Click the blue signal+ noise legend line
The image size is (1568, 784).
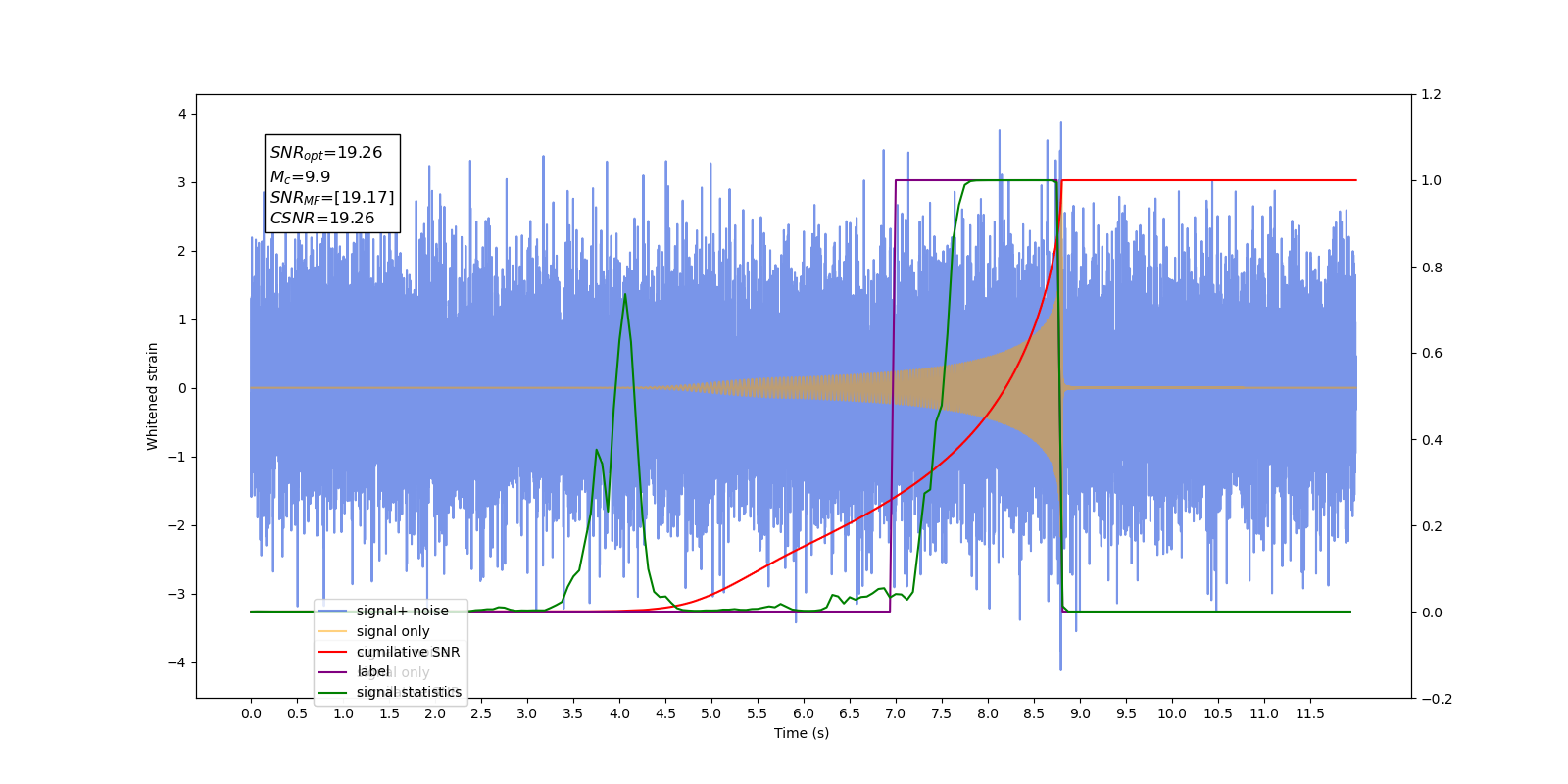tap(333, 611)
